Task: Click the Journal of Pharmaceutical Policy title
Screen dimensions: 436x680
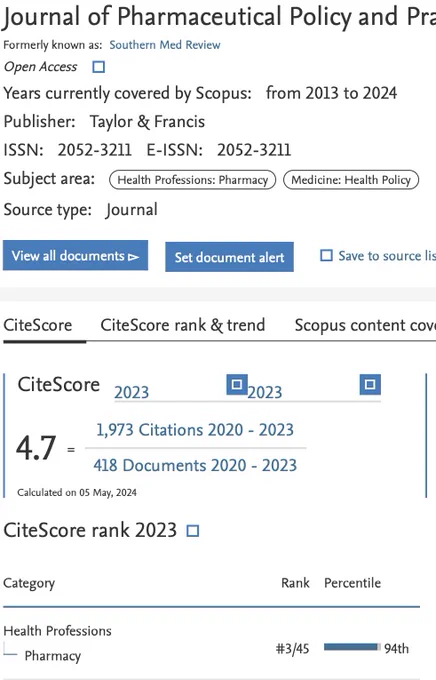Action: coord(219,16)
